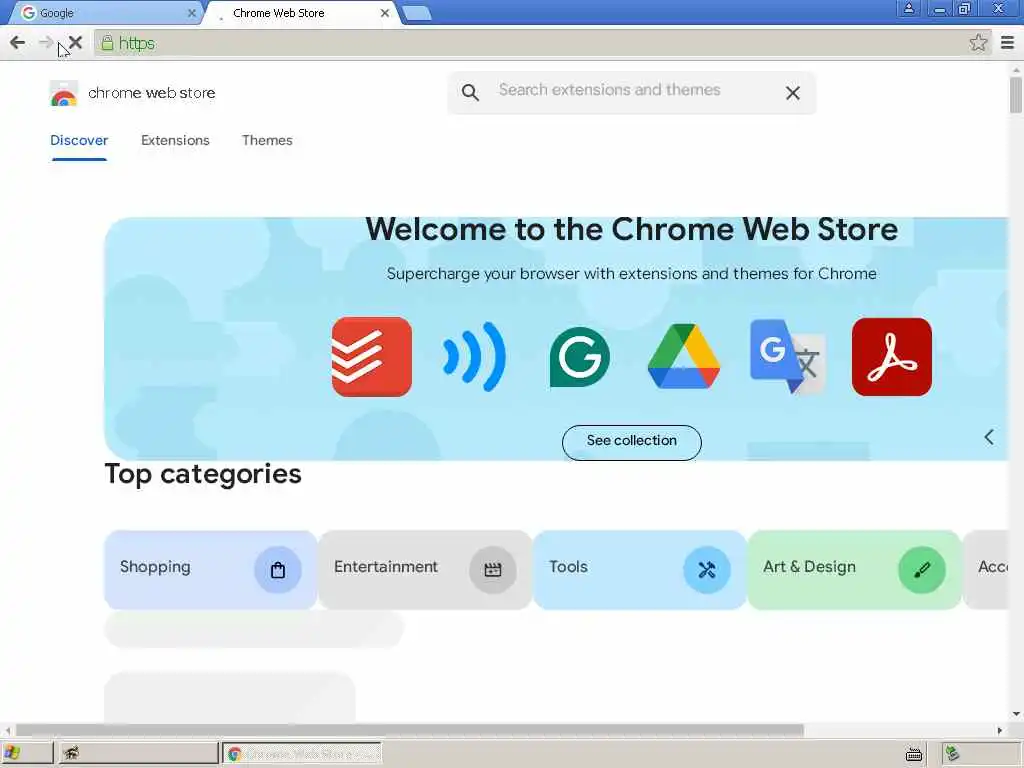Click the Start button on the taskbar
The image size is (1024, 768).
tap(26, 753)
